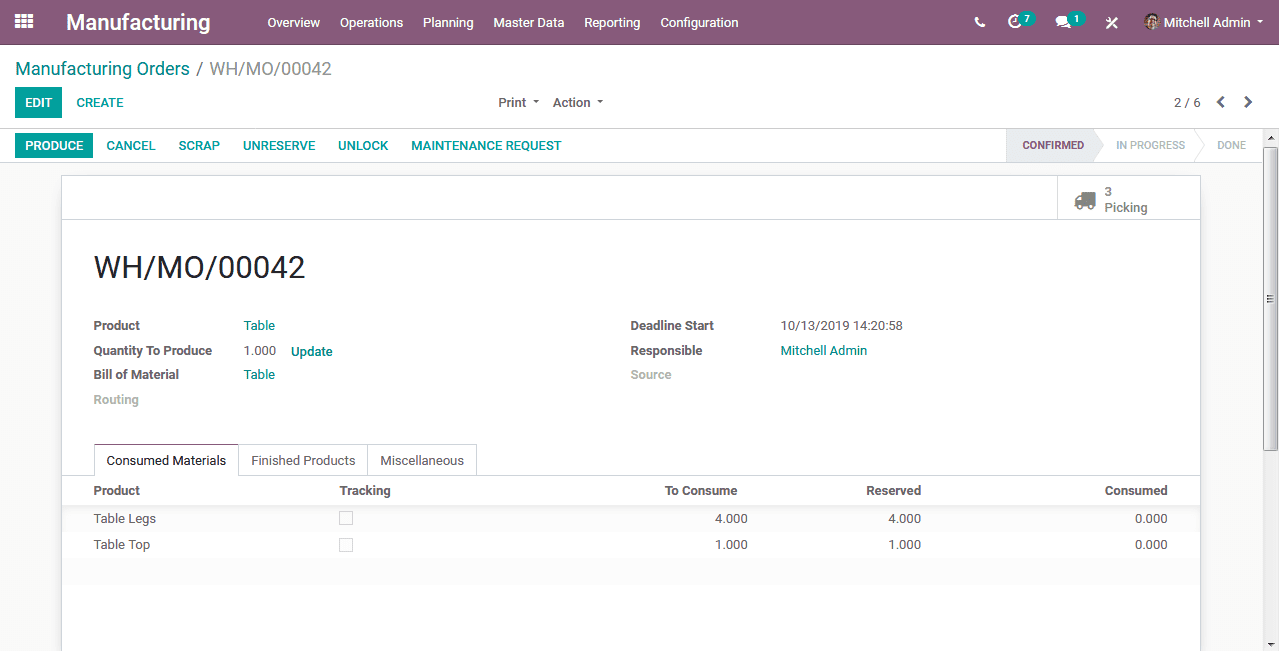This screenshot has width=1279, height=651.
Task: Click Mitchell Admin's avatar picture
Action: tap(1152, 22)
